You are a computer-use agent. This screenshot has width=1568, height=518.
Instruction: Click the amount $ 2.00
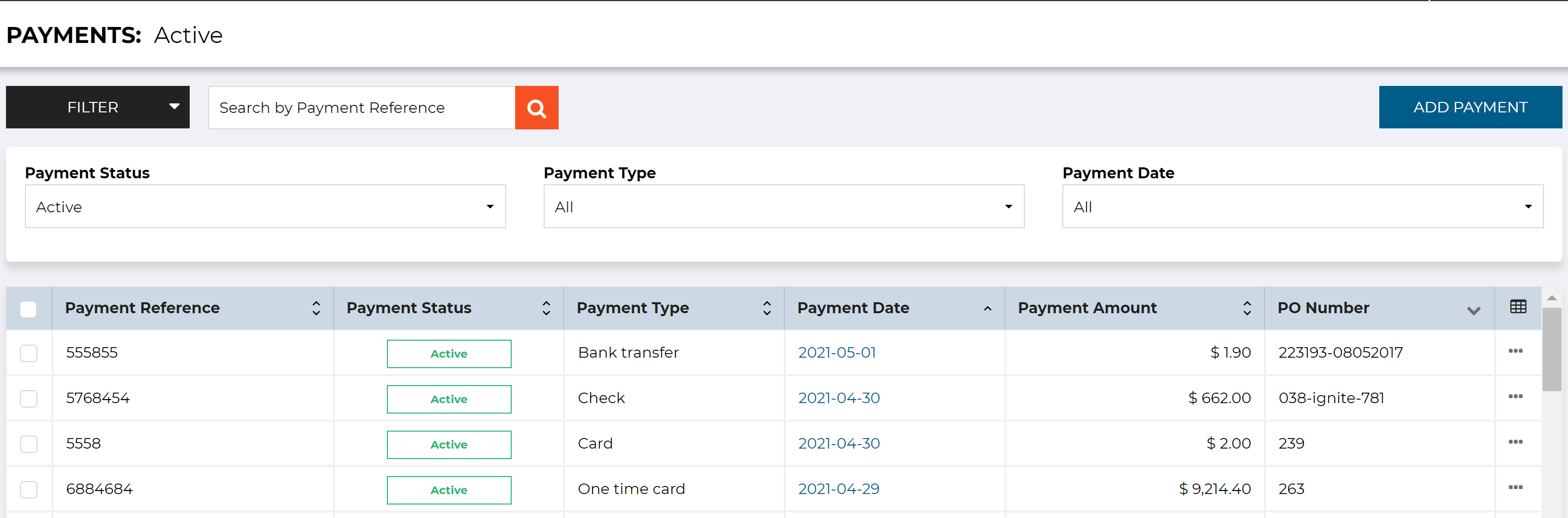point(1229,443)
